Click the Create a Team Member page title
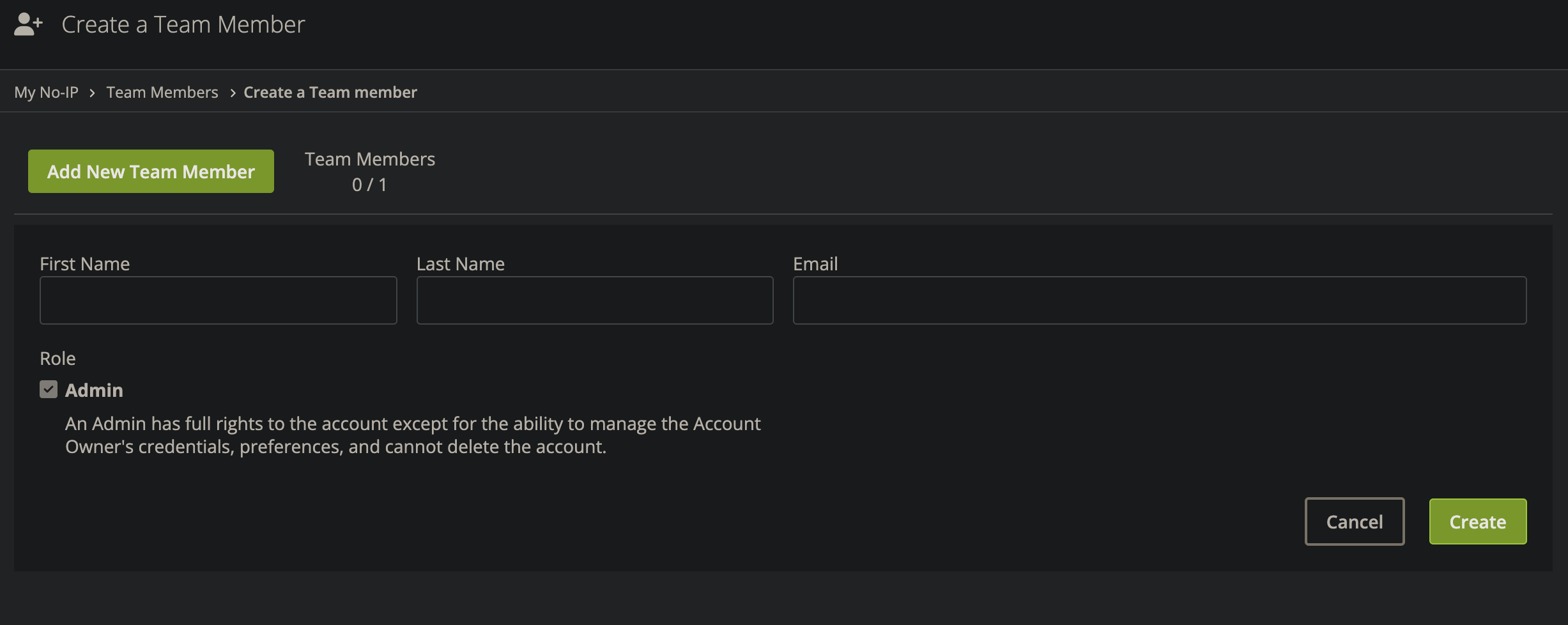Viewport: 1568px width, 625px height. coord(183,24)
